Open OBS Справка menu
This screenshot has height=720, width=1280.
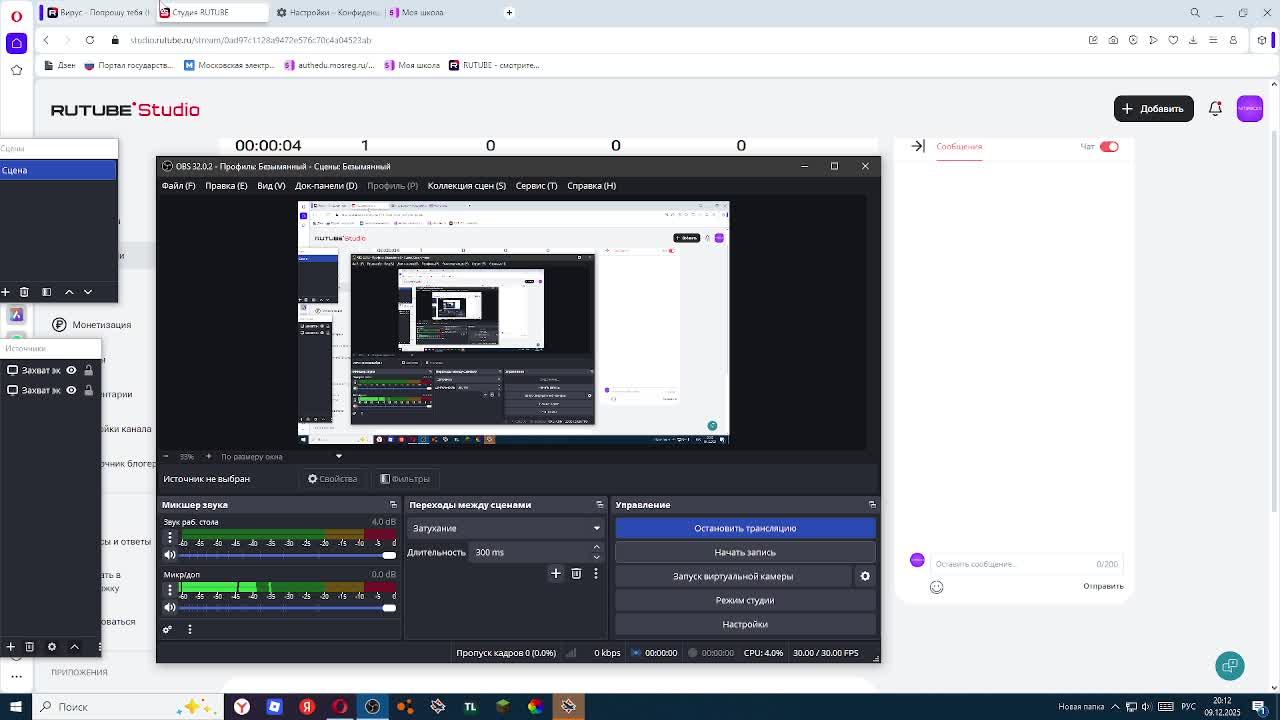(591, 186)
